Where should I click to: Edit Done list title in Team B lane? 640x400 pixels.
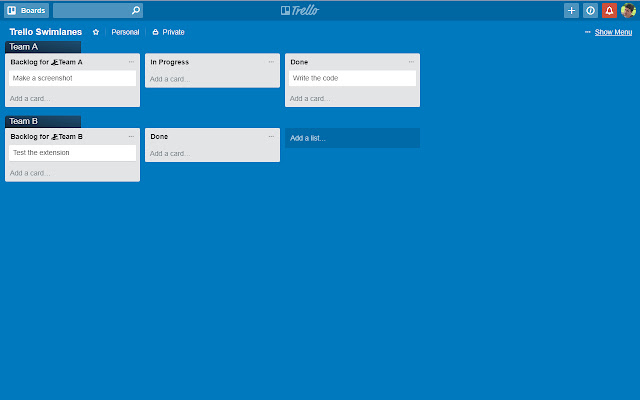click(x=159, y=136)
